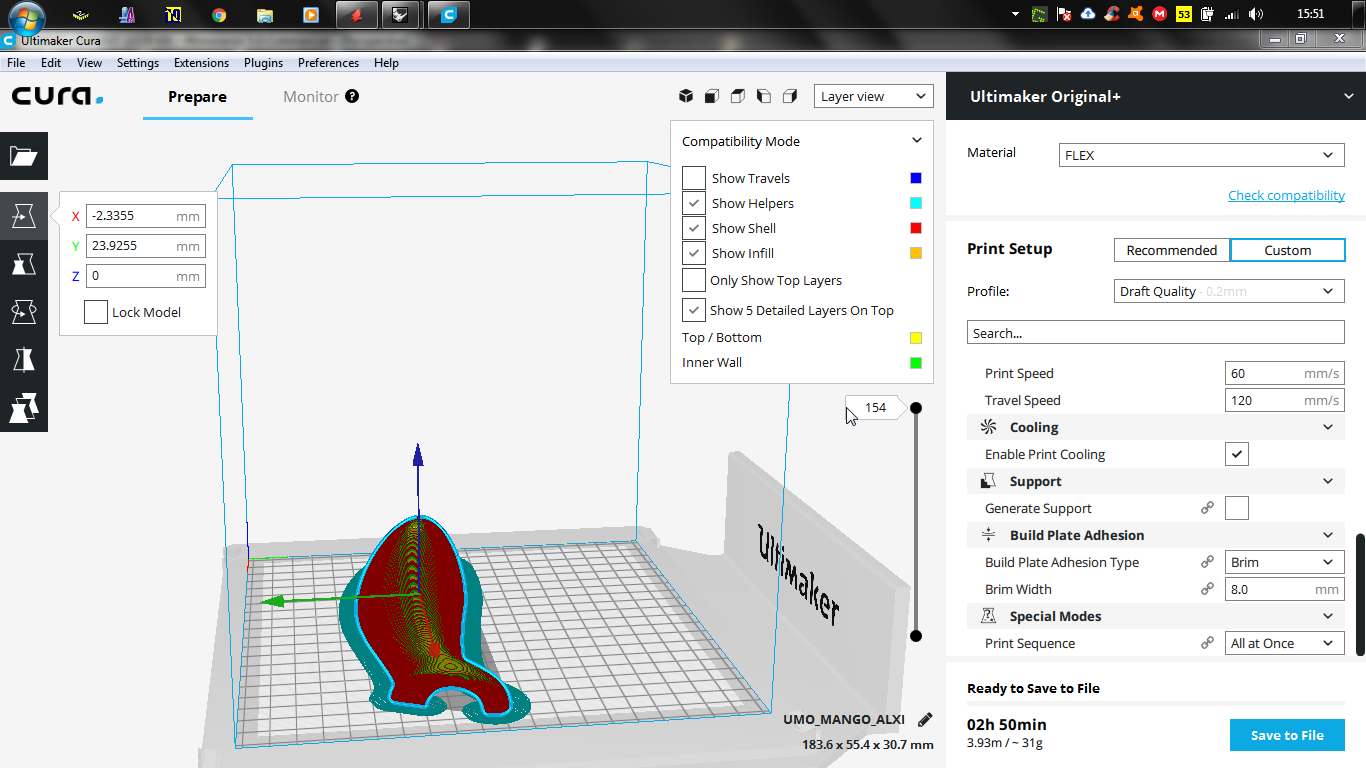The image size is (1366, 768).
Task: Open the file folder icon in Cura sidebar
Action: (x=24, y=156)
